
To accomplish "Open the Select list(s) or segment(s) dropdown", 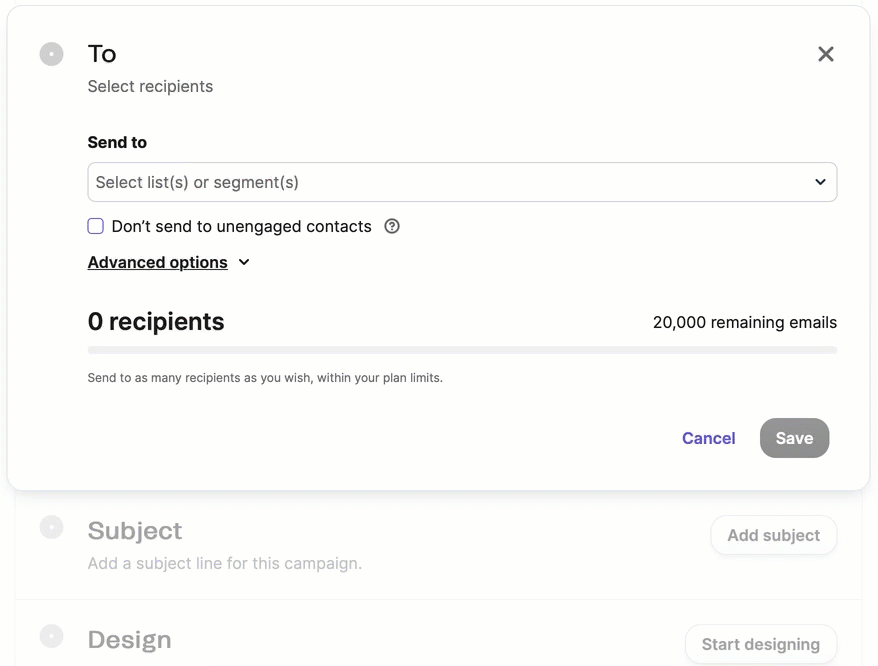I will [x=462, y=182].
